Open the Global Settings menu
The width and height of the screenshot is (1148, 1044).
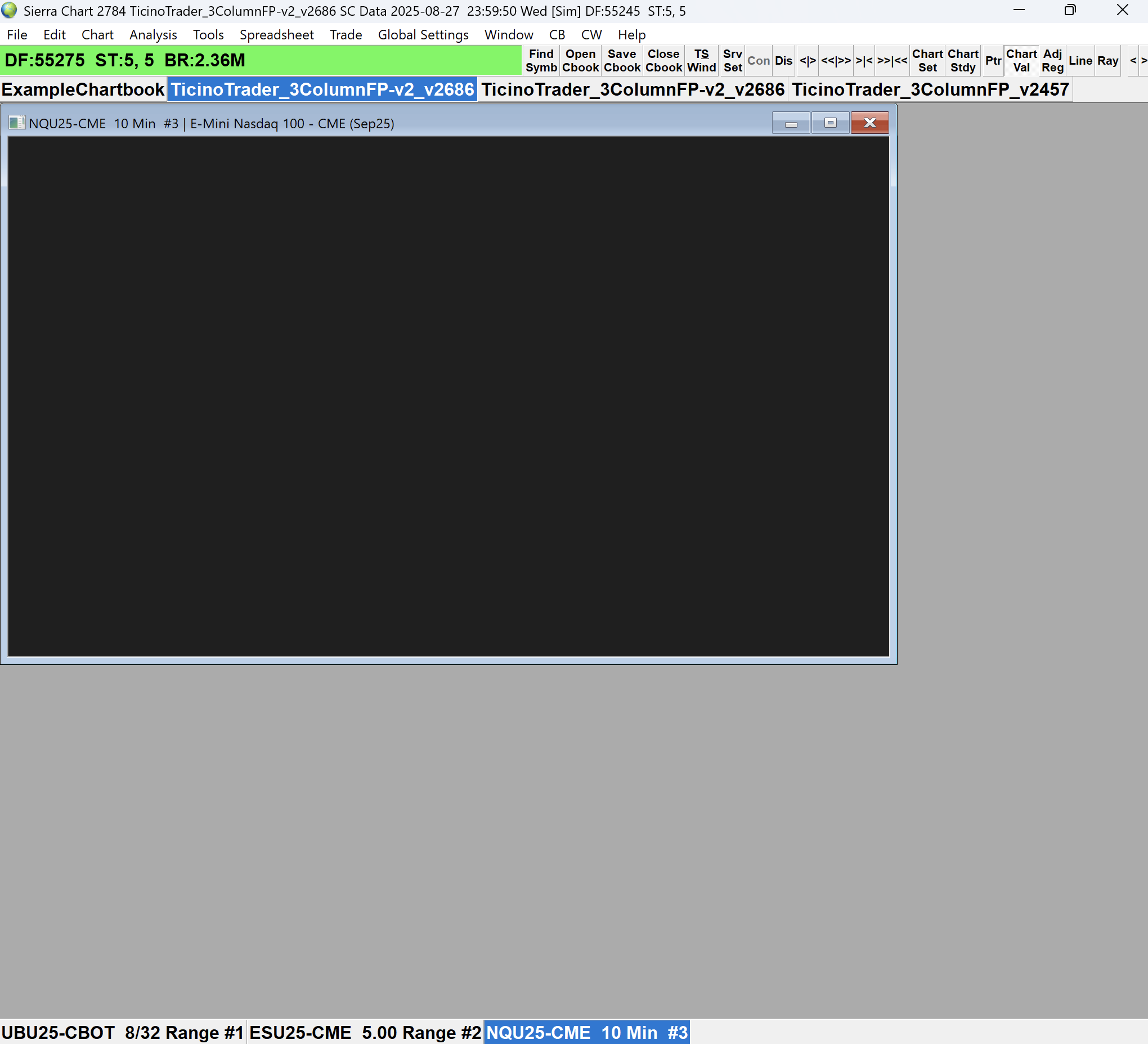[423, 35]
